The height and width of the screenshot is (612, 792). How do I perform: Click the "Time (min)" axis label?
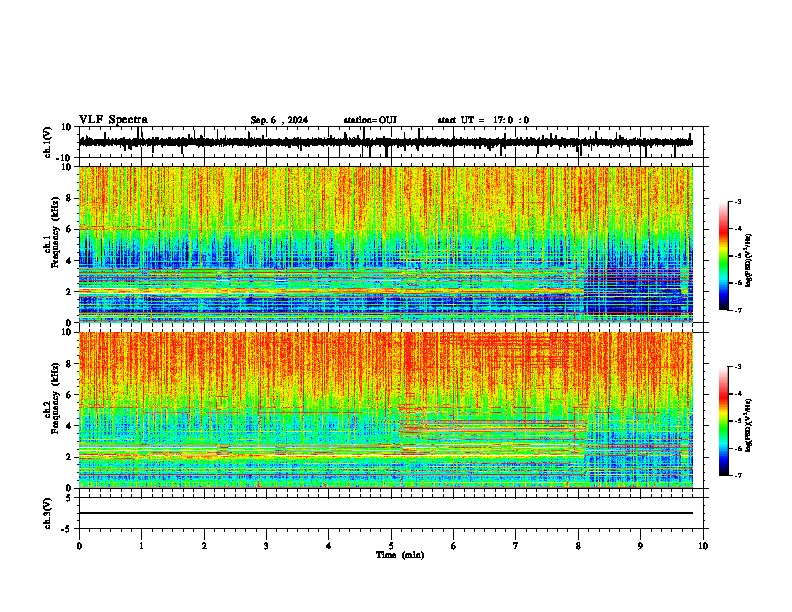[x=400, y=555]
